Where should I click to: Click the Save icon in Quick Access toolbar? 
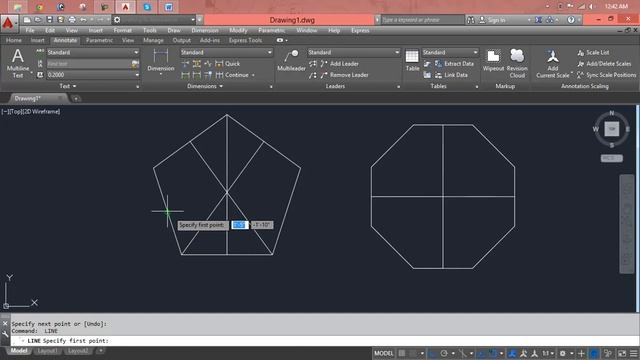tap(49, 20)
